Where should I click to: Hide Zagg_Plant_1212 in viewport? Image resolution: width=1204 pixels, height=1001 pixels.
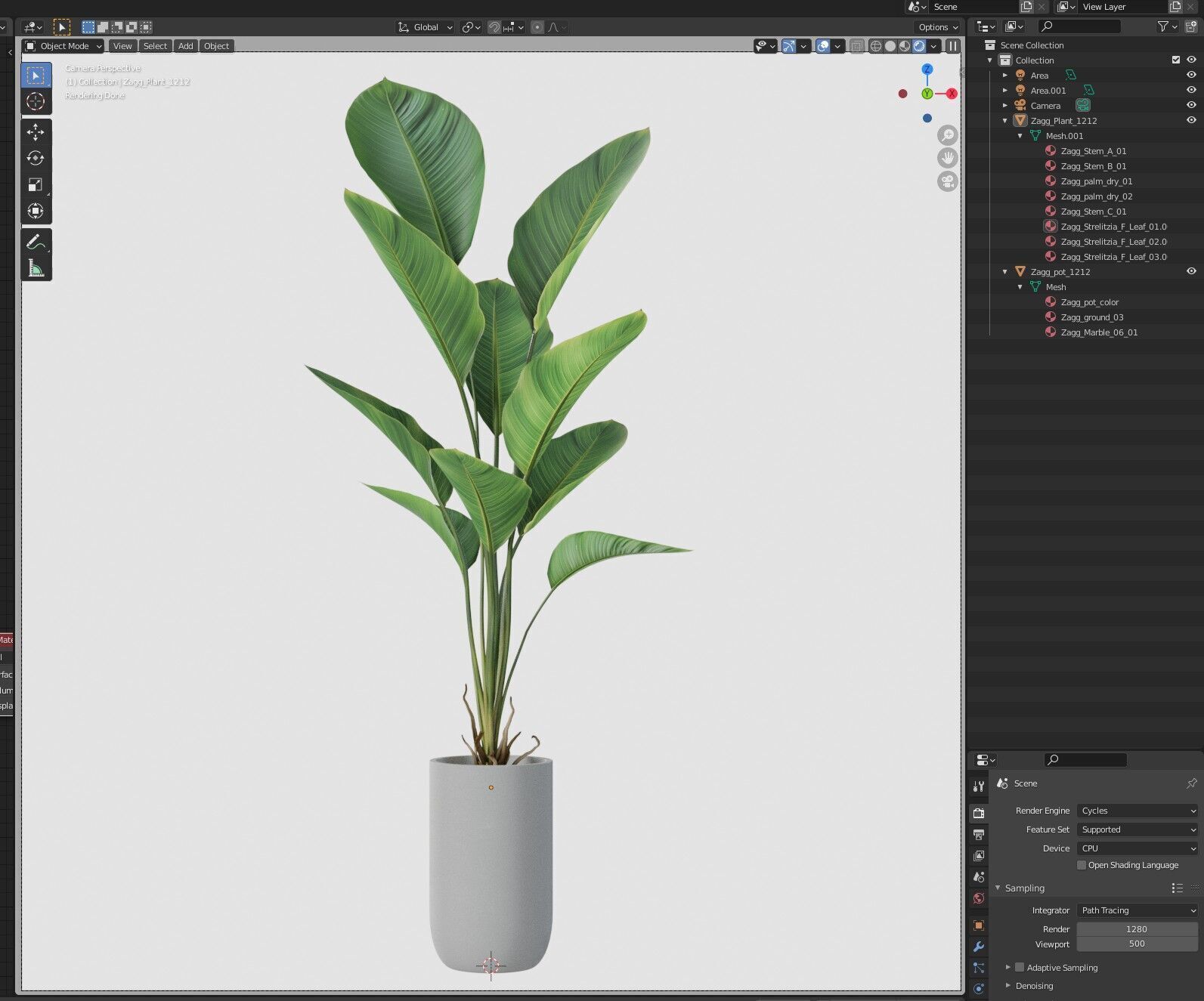point(1191,120)
